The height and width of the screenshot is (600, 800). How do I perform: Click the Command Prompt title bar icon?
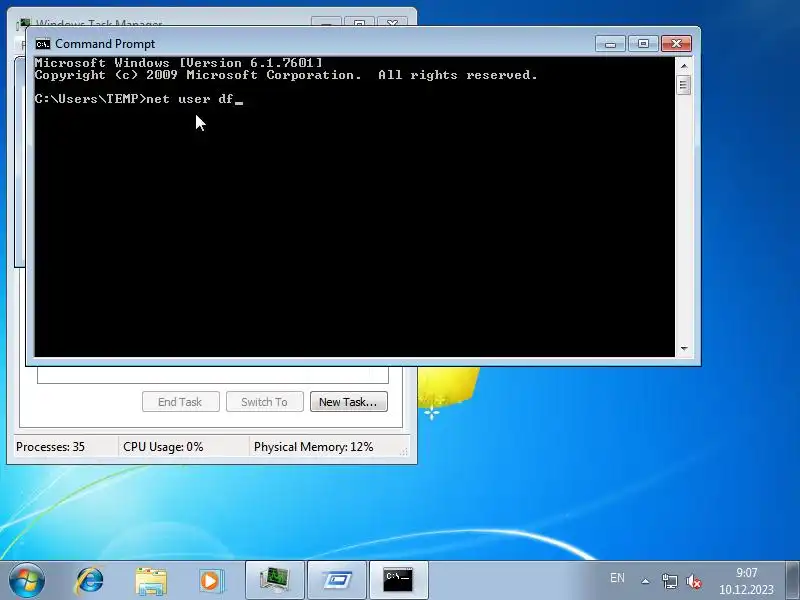(43, 44)
